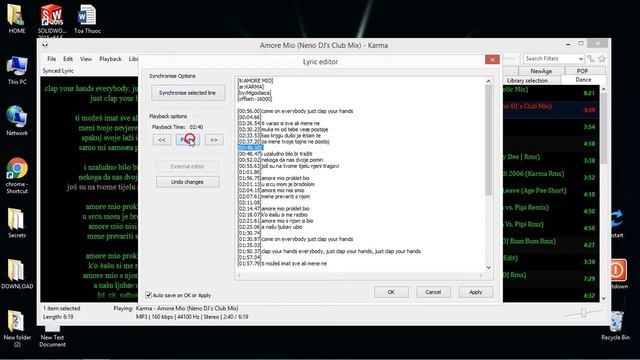Click the '[ar:KARMA]' tag line

coord(251,87)
